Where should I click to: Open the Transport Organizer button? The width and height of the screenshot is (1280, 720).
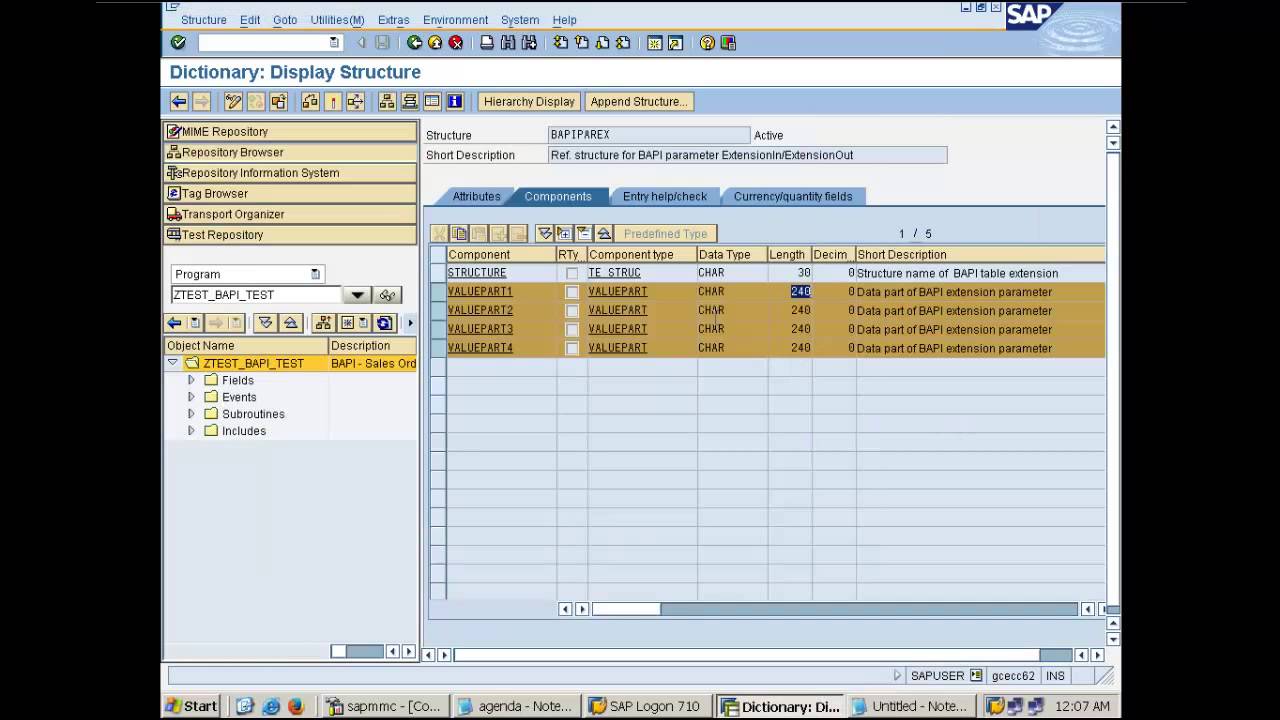[x=290, y=214]
